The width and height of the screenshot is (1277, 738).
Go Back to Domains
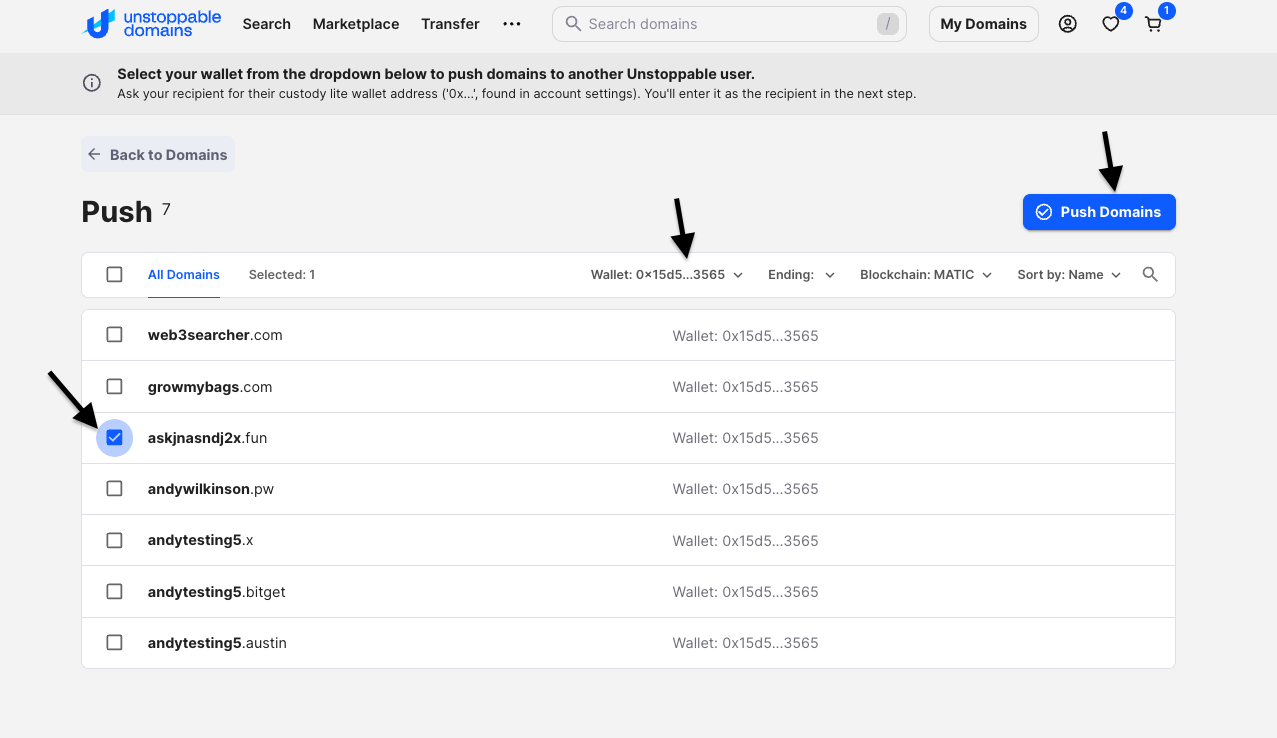pos(158,154)
